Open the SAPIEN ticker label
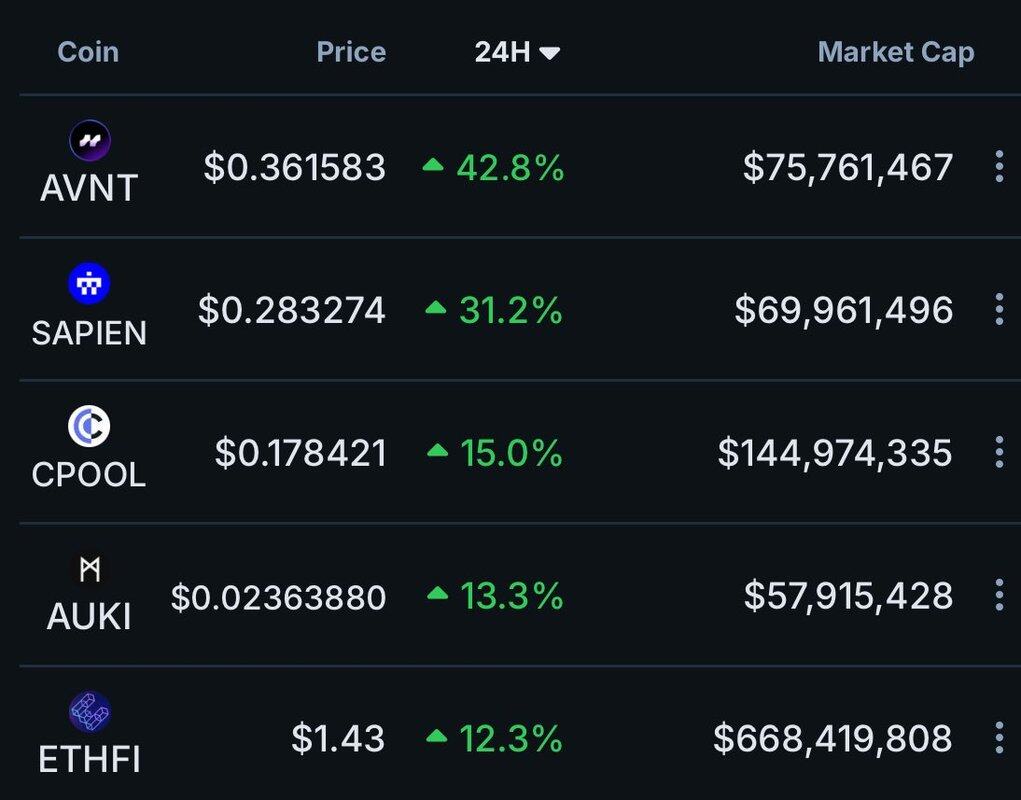Screen dimensions: 1021x800 (89, 333)
